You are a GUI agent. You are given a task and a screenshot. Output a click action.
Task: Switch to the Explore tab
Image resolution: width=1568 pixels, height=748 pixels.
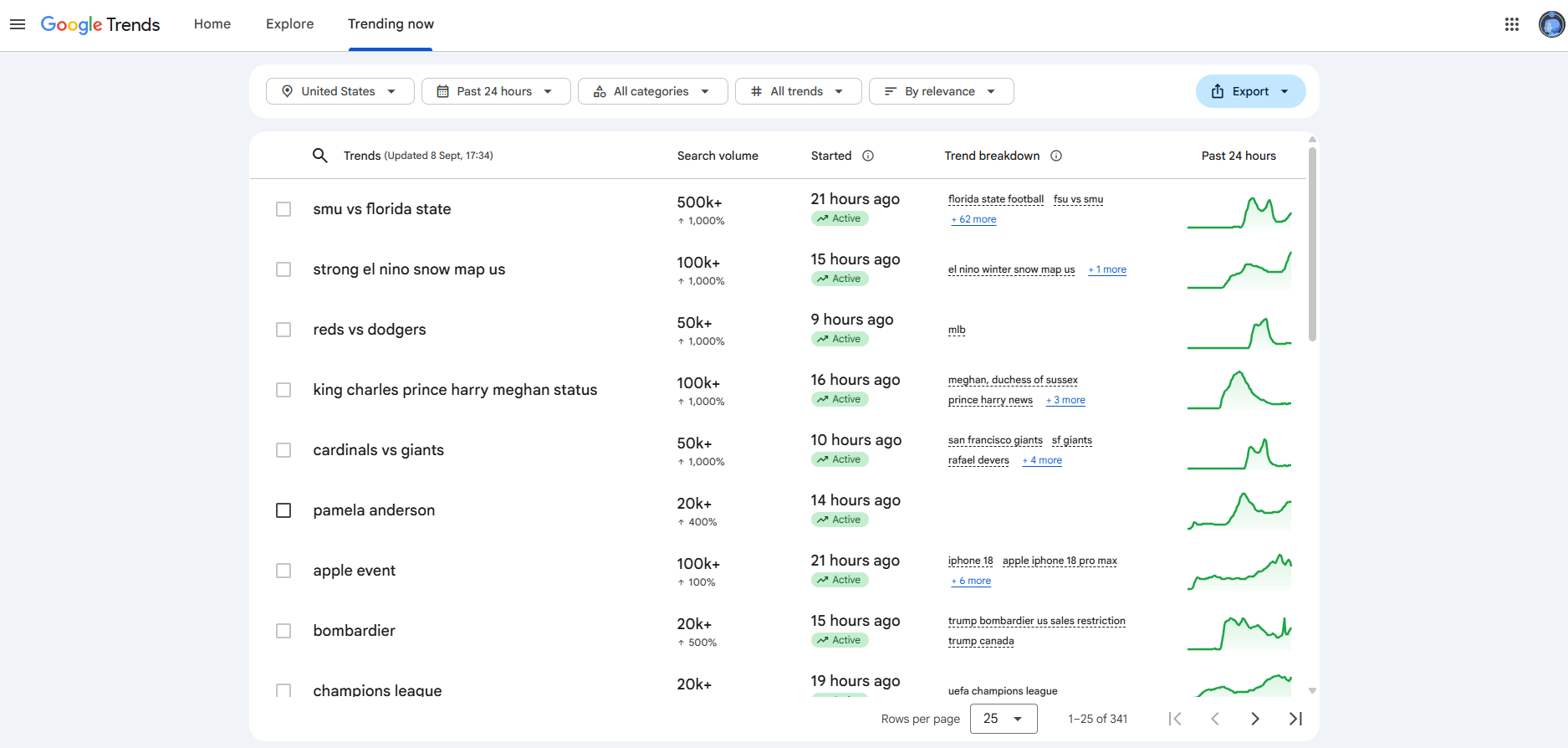[x=289, y=24]
